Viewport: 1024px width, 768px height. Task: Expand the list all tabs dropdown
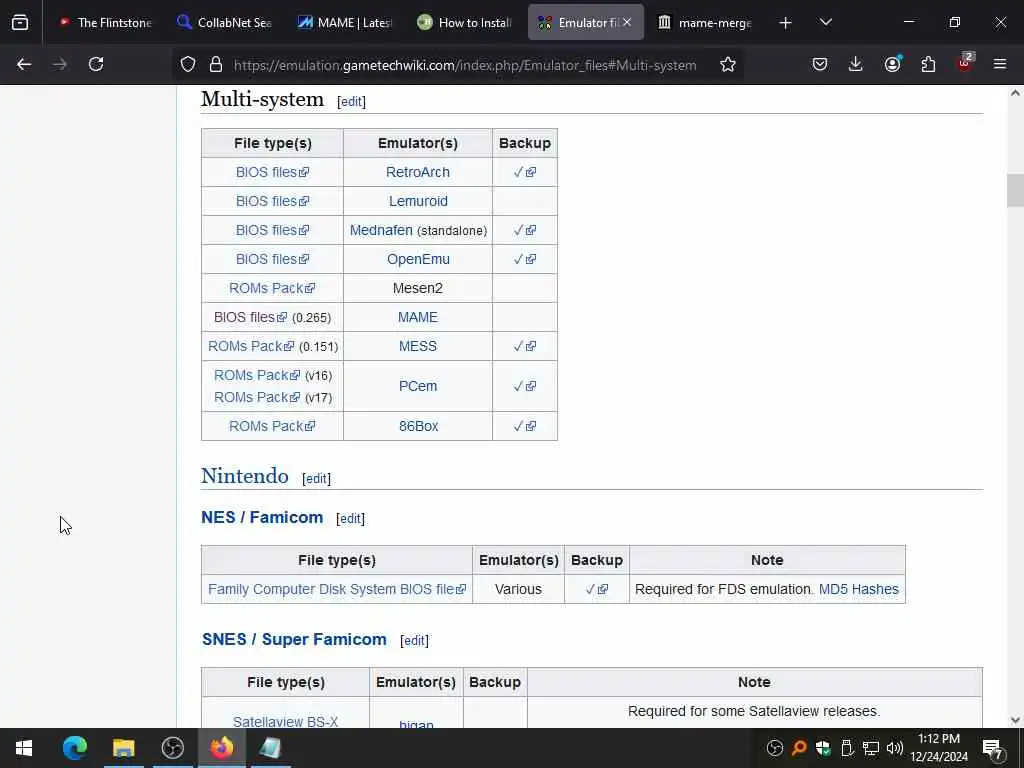825,22
